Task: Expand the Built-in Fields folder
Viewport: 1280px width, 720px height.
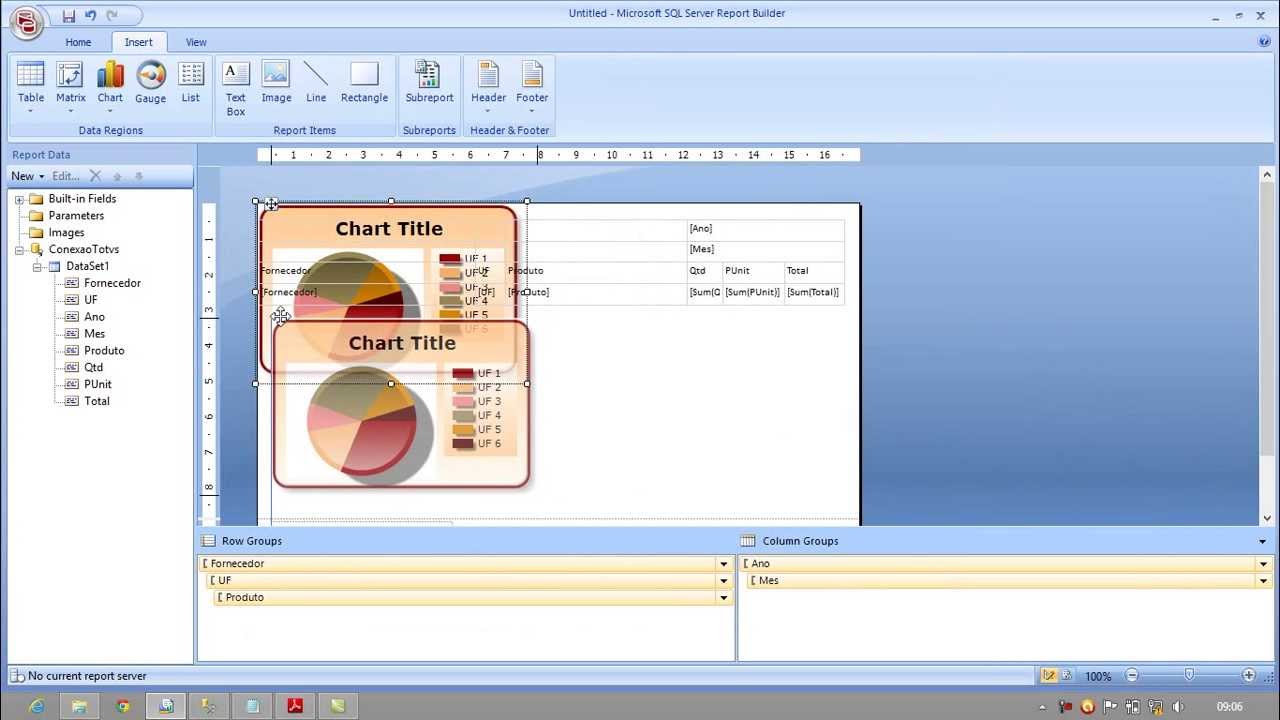Action: (x=19, y=199)
